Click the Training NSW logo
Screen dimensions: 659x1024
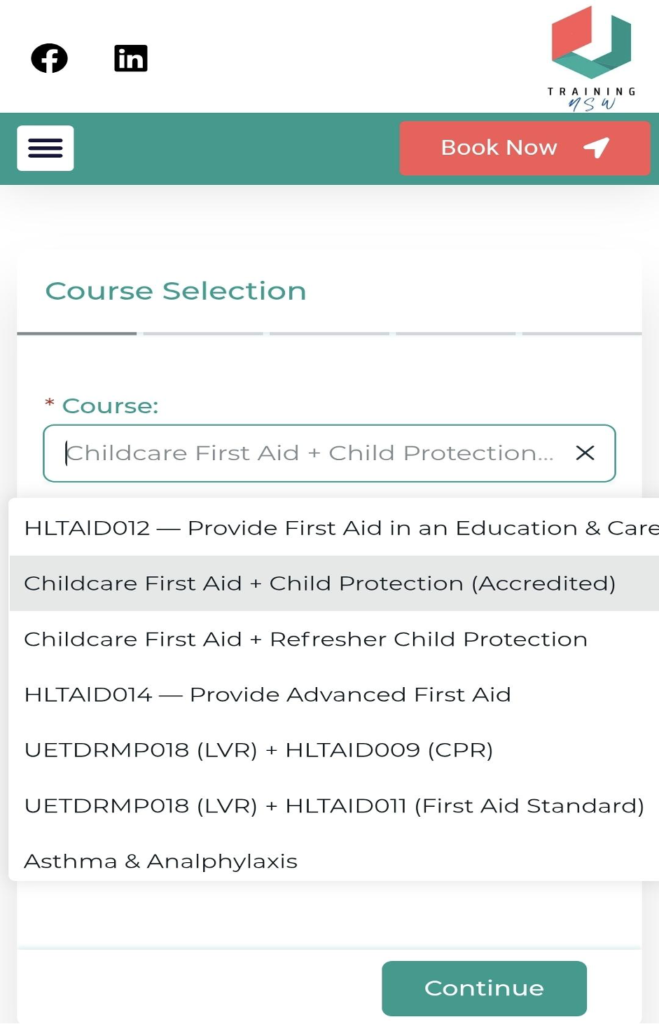pos(591,58)
